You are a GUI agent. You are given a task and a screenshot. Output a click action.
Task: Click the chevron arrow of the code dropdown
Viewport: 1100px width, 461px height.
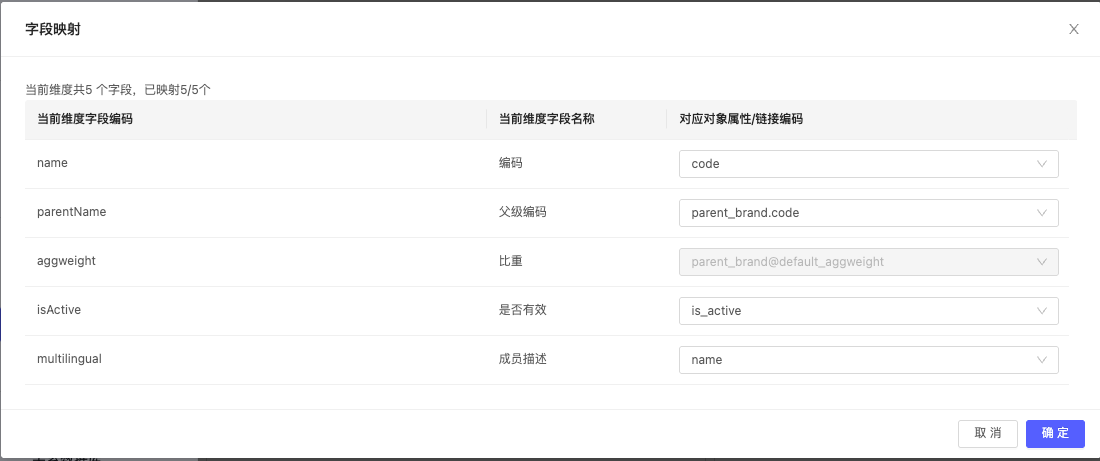tap(1042, 164)
